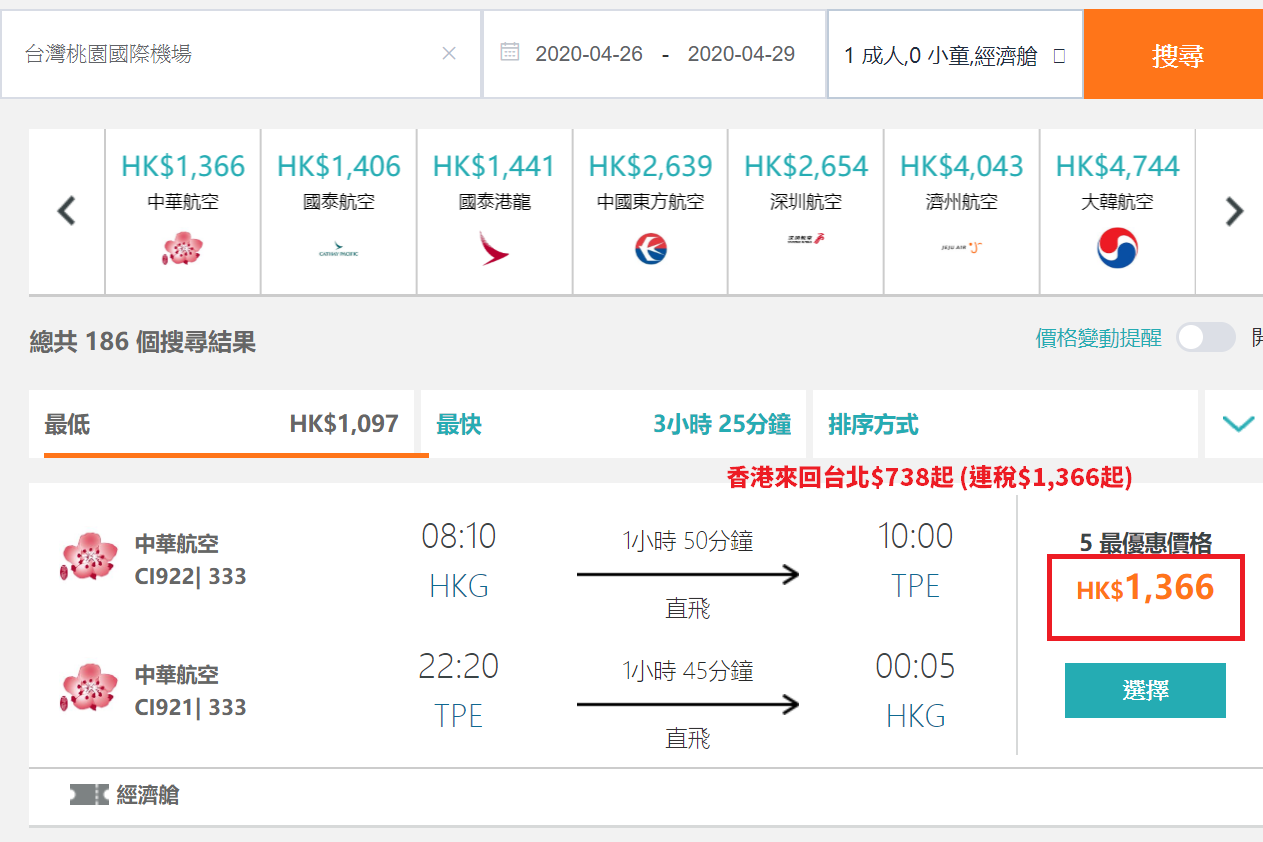Screen dimensions: 1263x842
Task: Click the 價格變動提醒 link text
Action: 1099,338
